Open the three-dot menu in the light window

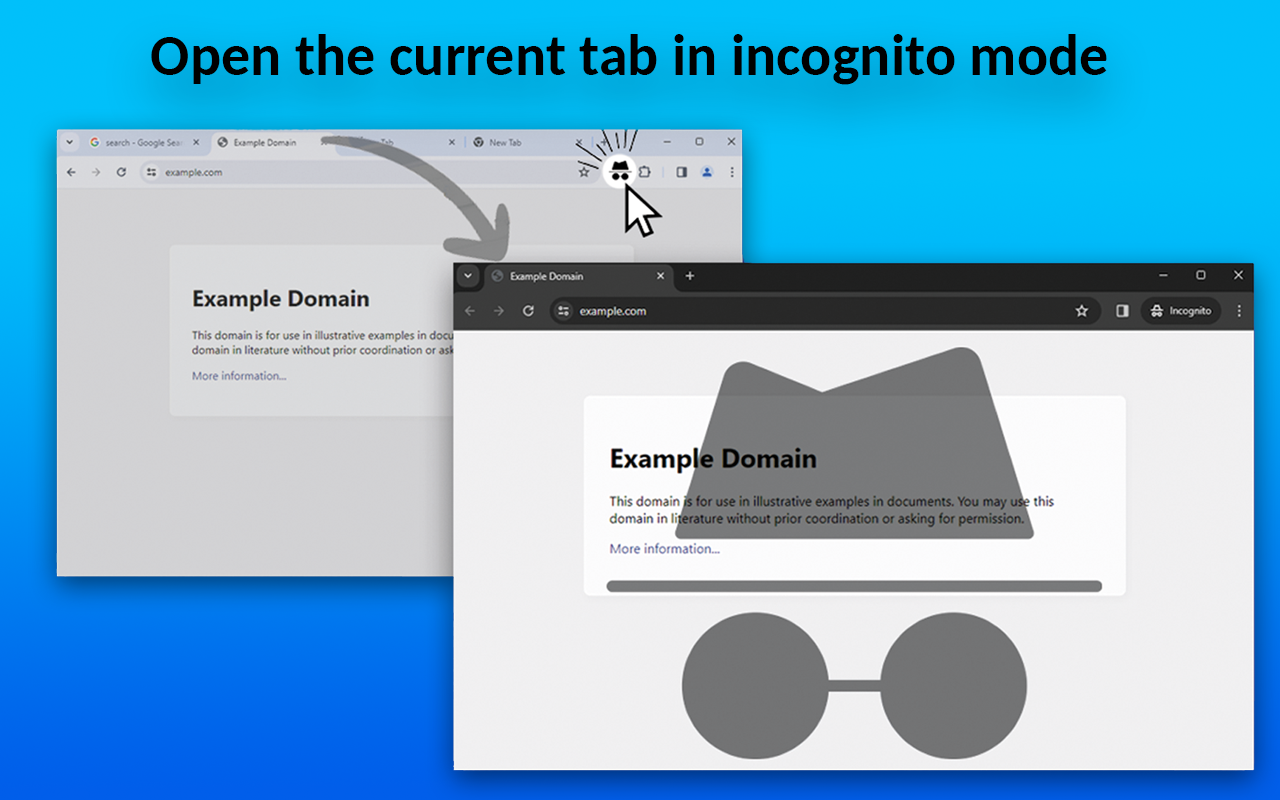(732, 172)
